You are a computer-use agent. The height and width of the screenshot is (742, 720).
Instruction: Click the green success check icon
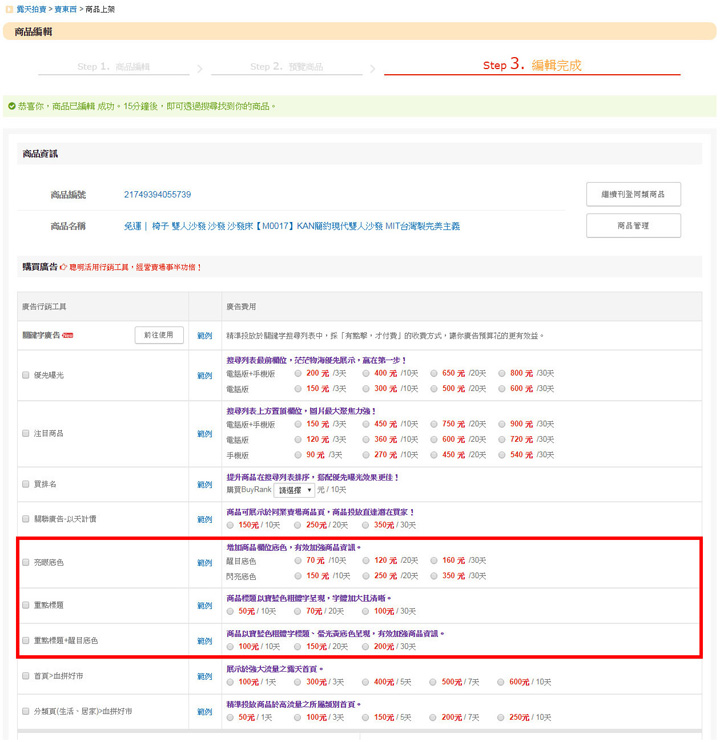(11, 106)
